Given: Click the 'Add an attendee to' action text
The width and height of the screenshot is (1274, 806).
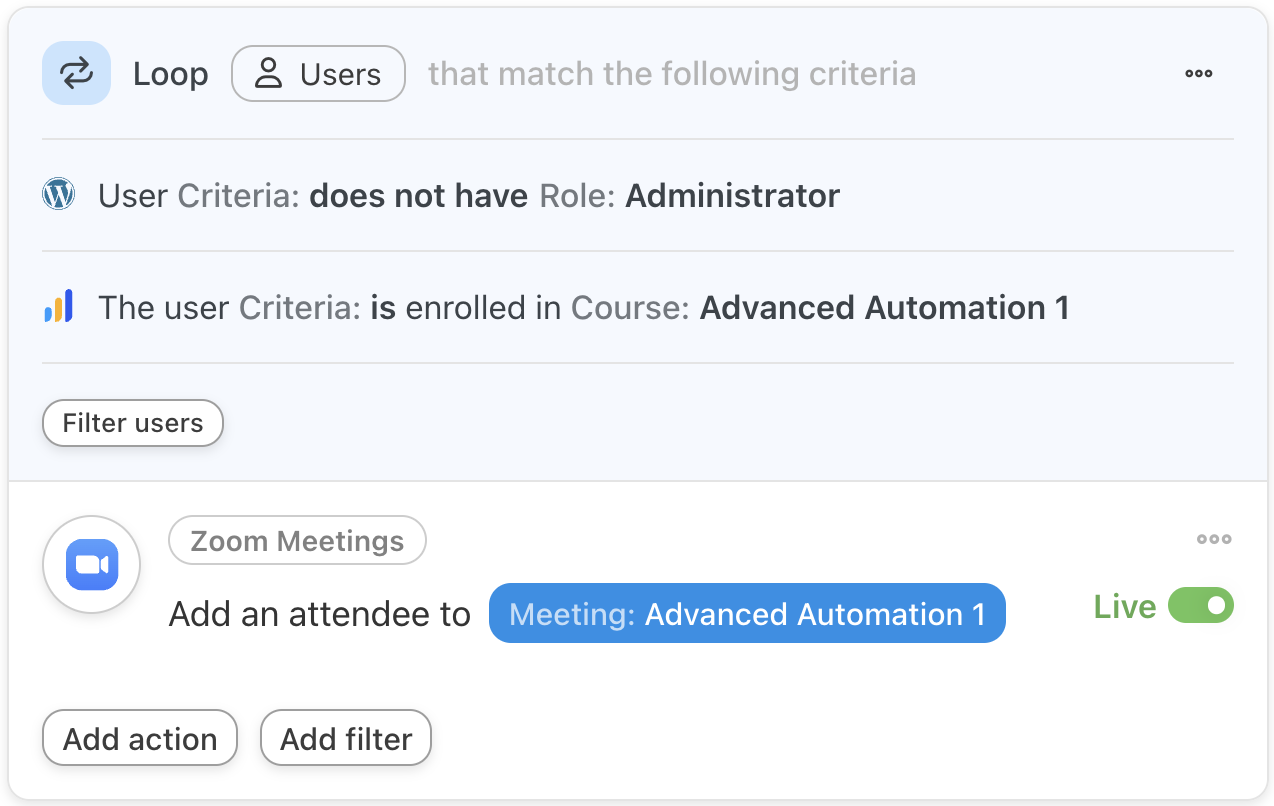Looking at the screenshot, I should 319,614.
